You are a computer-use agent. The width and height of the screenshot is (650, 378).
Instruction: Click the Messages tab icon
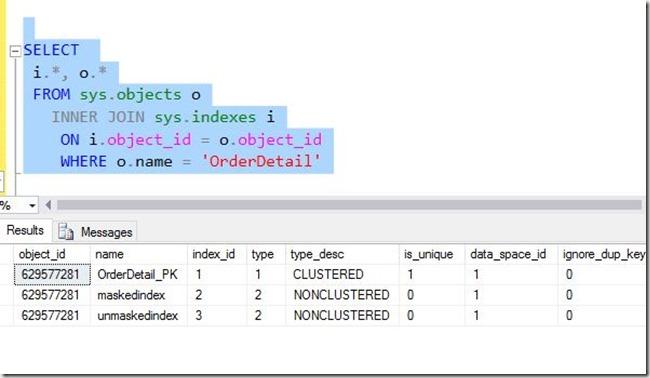click(65, 231)
